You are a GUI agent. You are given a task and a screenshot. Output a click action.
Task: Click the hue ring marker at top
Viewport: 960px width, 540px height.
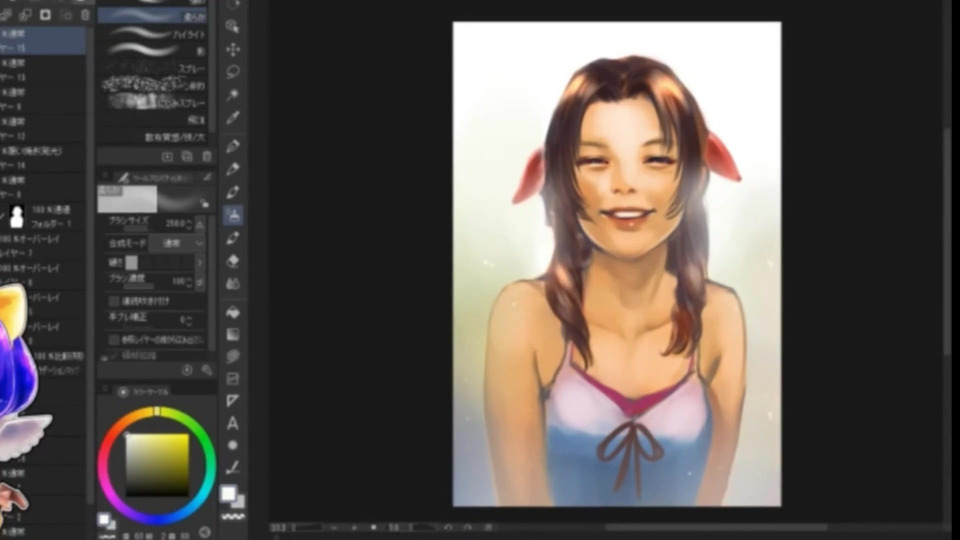157,411
